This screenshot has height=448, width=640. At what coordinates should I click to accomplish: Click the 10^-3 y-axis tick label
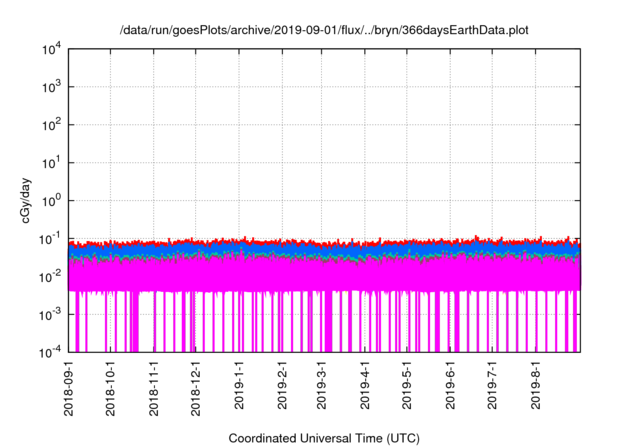[50, 315]
